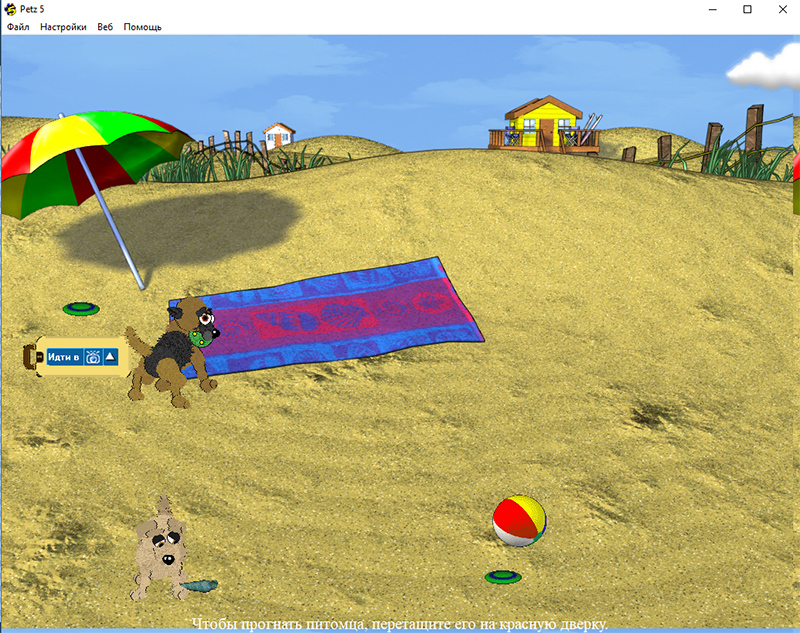Image resolution: width=800 pixels, height=633 pixels.
Task: Click the green frisbee near the umbrella
Action: 81,309
